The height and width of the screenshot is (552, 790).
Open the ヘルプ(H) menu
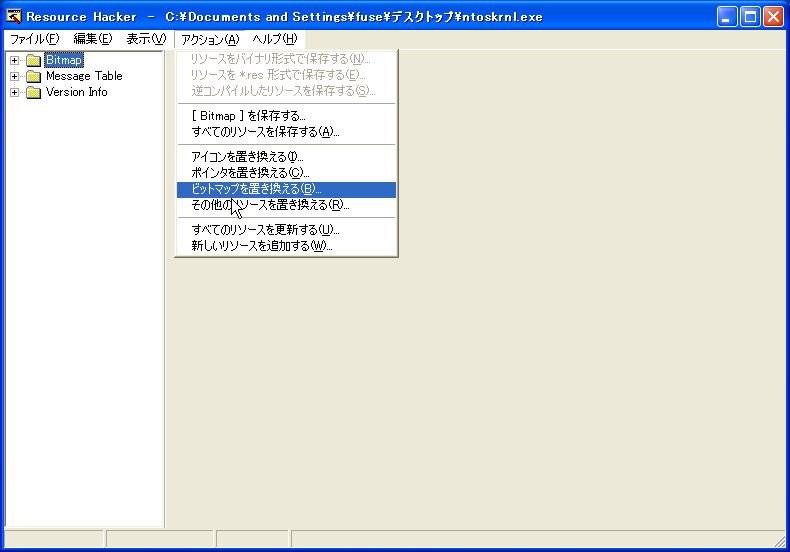[x=275, y=39]
